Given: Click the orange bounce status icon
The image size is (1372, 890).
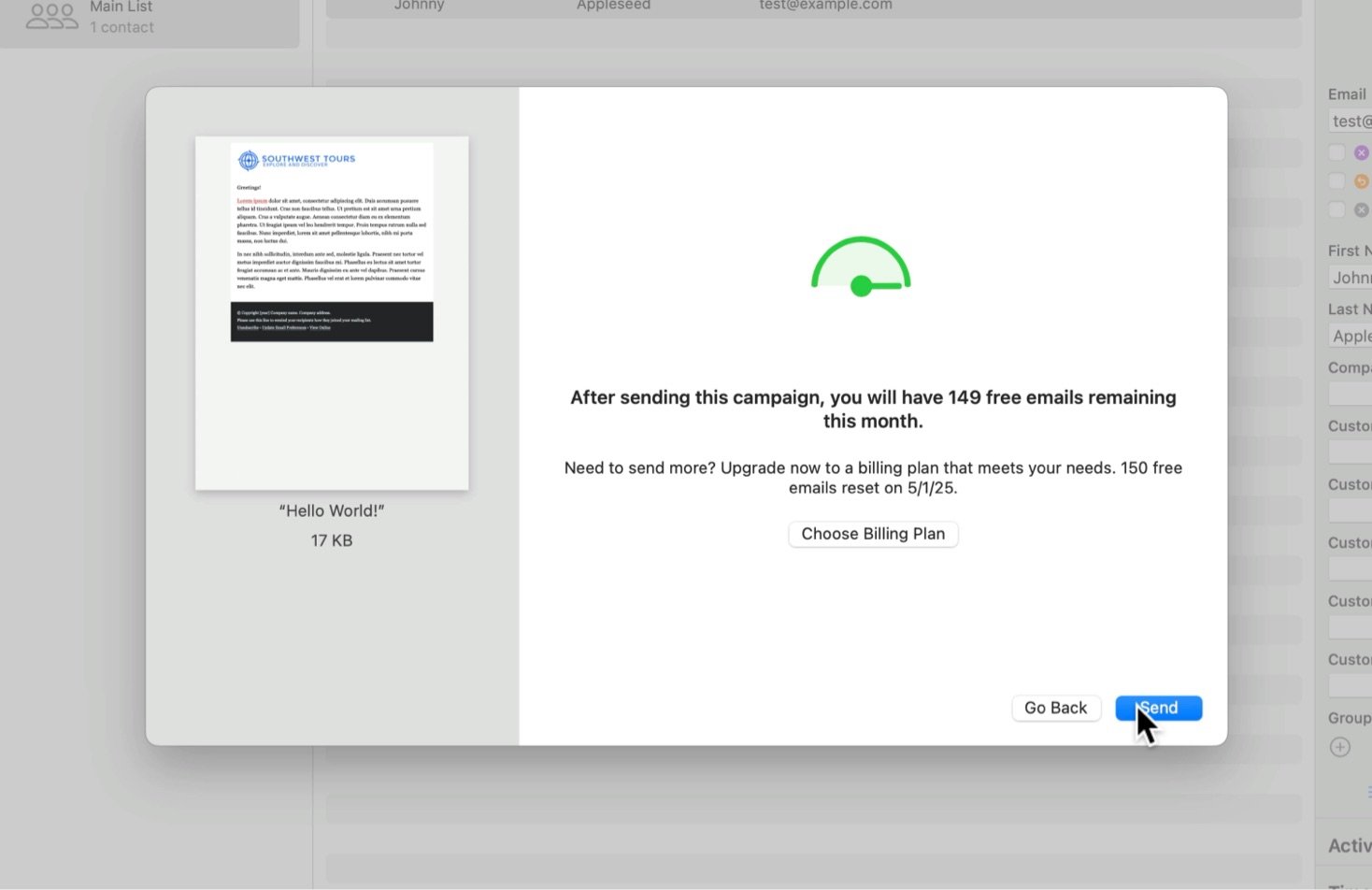Looking at the screenshot, I should click(x=1362, y=181).
